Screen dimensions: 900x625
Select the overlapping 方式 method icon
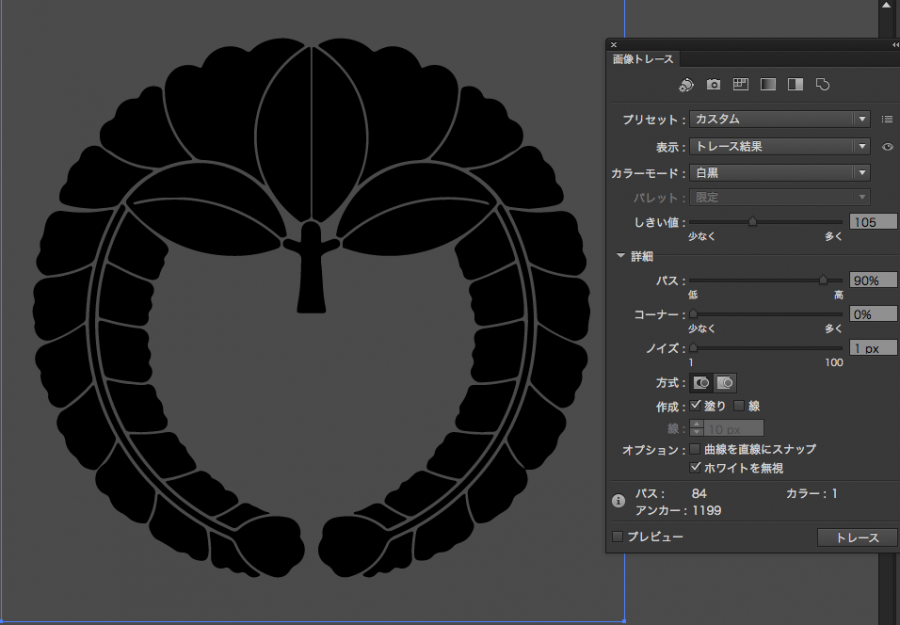coord(725,383)
